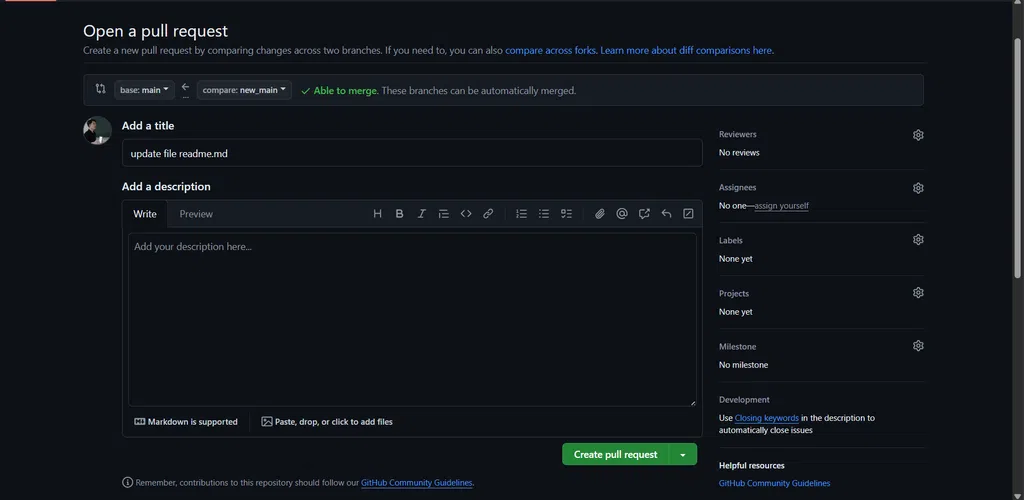The width and height of the screenshot is (1024, 500).
Task: Open the base: main branch dropdown
Action: click(x=144, y=90)
